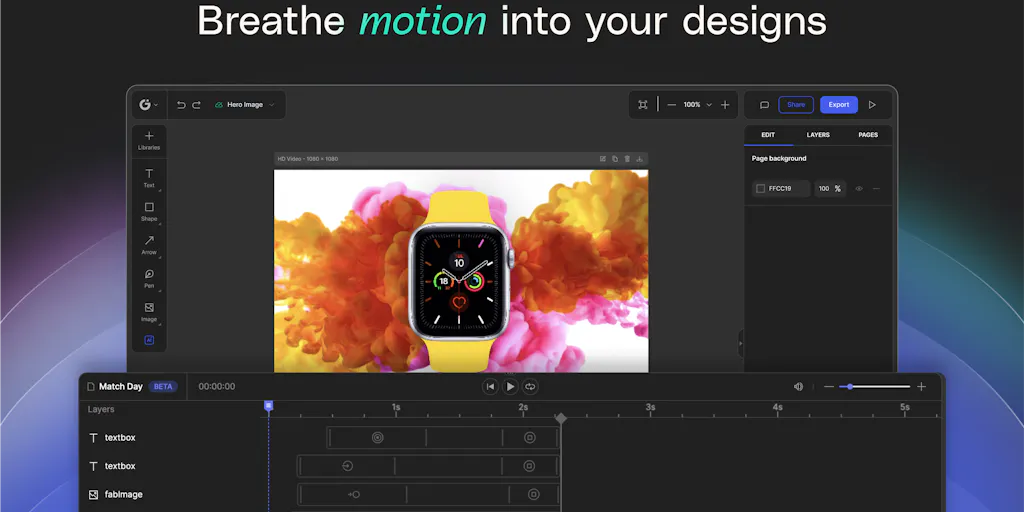Undo the last action
Image resolution: width=1024 pixels, height=512 pixels.
pos(181,104)
